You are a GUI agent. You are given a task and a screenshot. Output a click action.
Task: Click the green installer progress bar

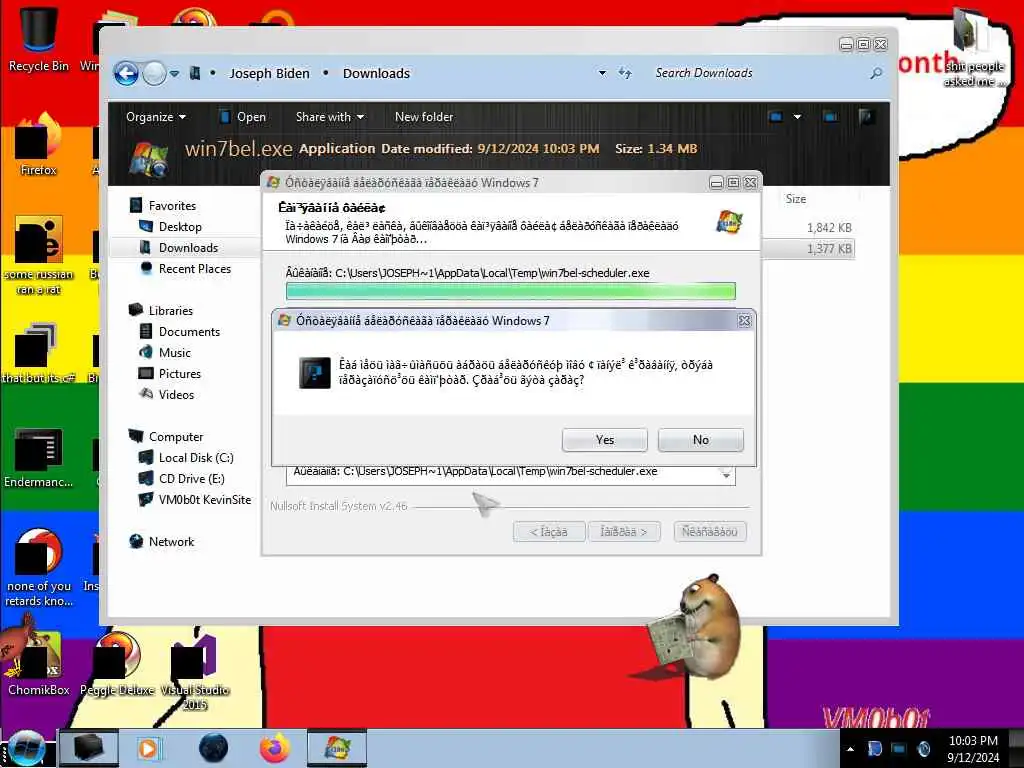tap(510, 291)
